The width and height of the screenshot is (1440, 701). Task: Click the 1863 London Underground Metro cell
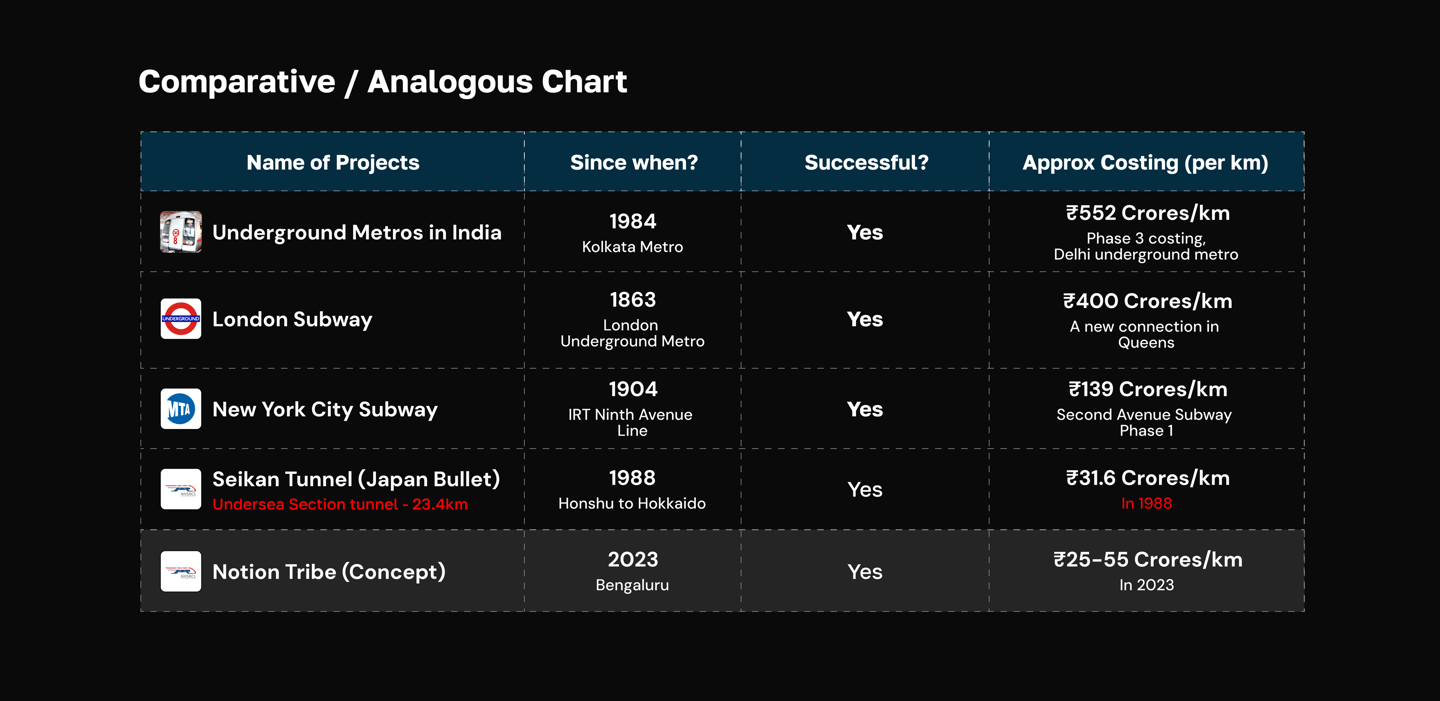coord(633,319)
